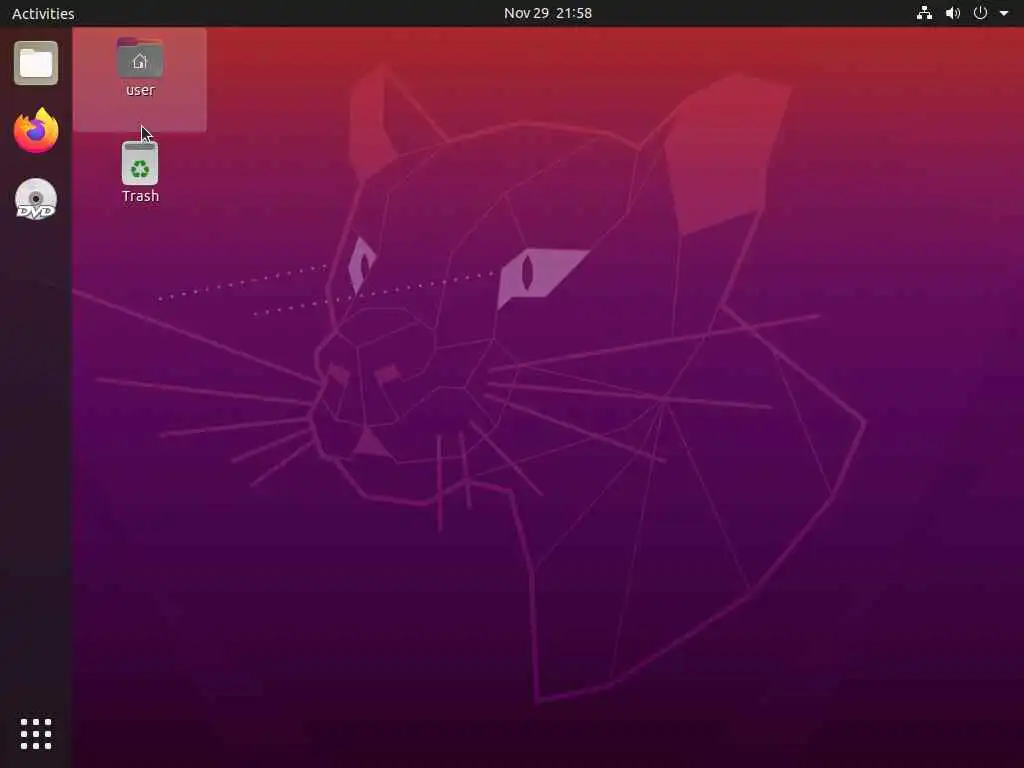Show Applications grid button

point(36,733)
